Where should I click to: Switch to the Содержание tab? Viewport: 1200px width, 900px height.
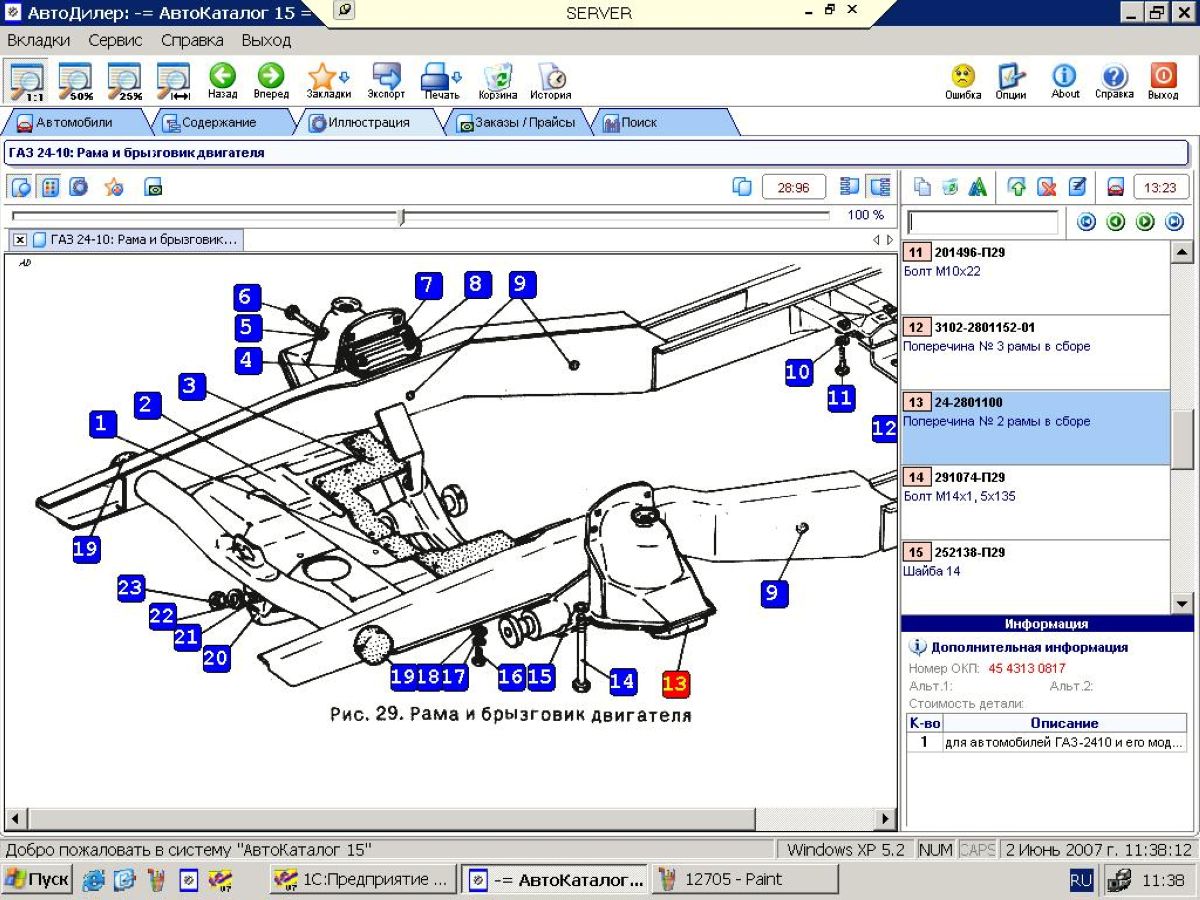click(218, 123)
